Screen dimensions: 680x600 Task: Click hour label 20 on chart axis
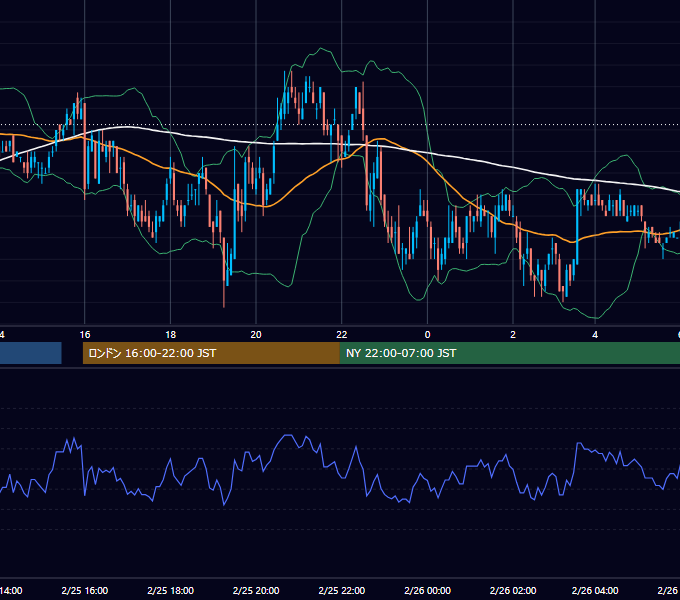pyautogui.click(x=256, y=335)
